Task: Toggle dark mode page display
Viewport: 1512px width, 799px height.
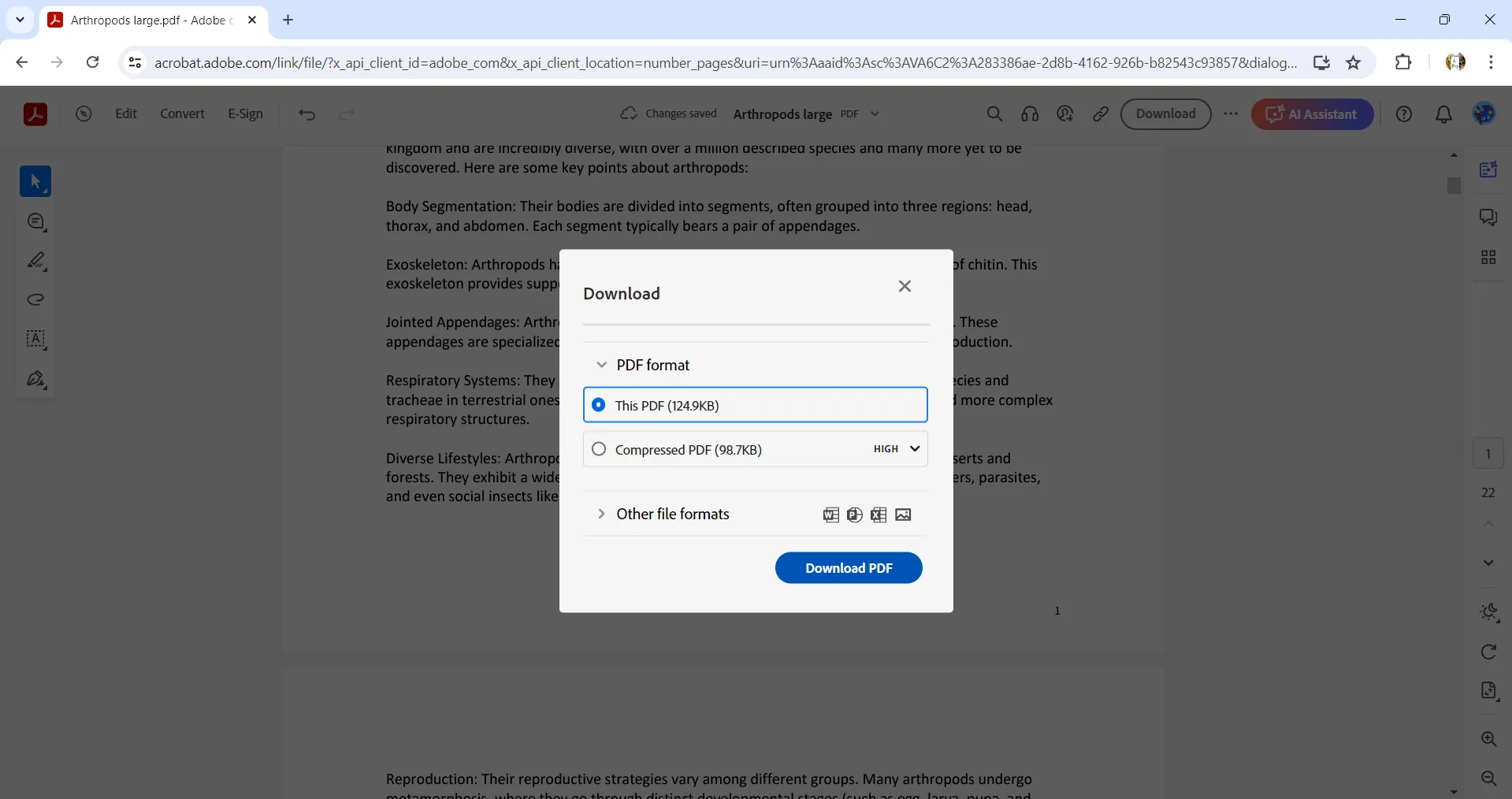Action: (1489, 612)
